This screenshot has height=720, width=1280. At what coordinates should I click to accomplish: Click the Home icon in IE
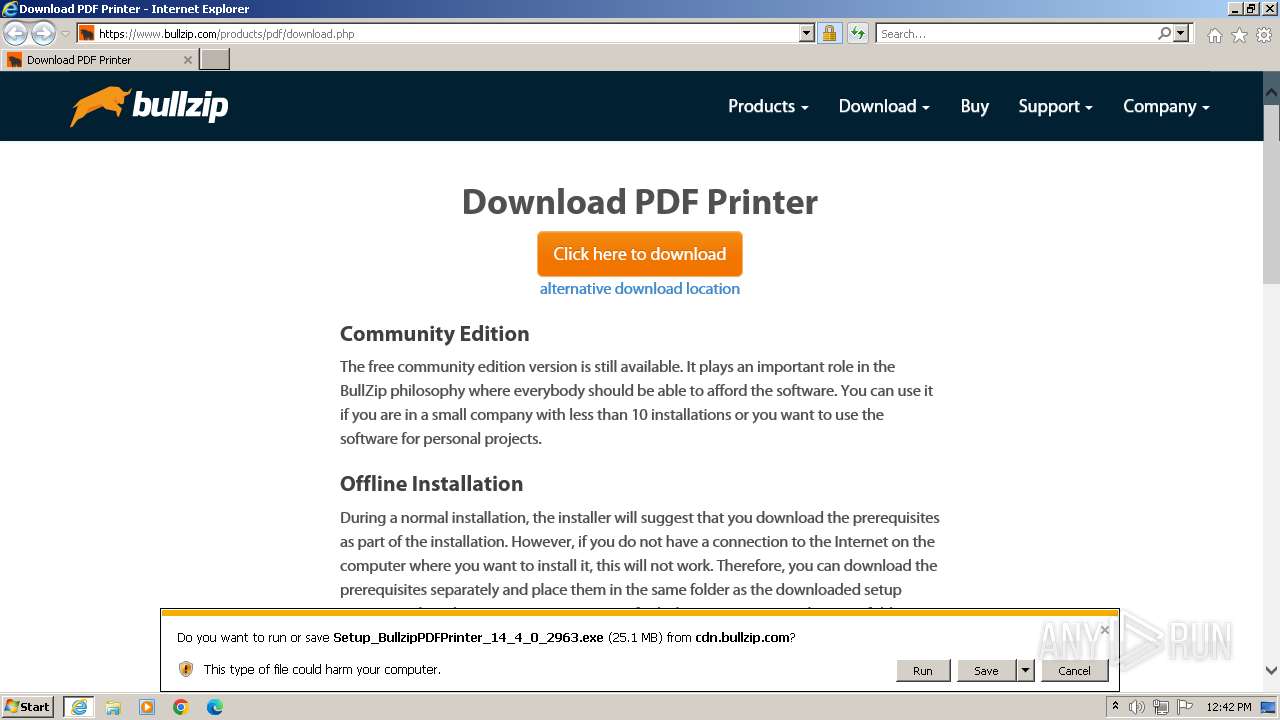(1214, 35)
